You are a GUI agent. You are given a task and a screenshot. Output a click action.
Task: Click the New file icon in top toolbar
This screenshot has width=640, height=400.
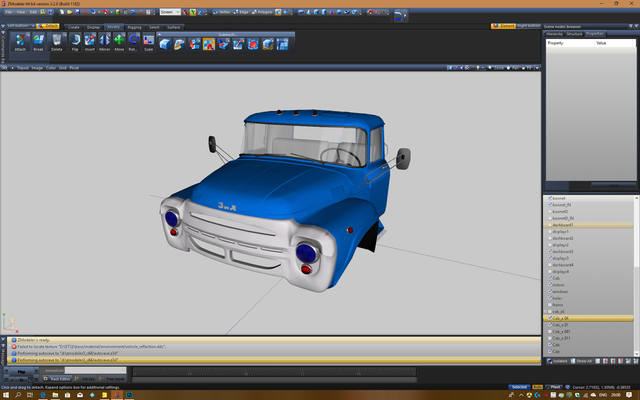tap(62, 12)
